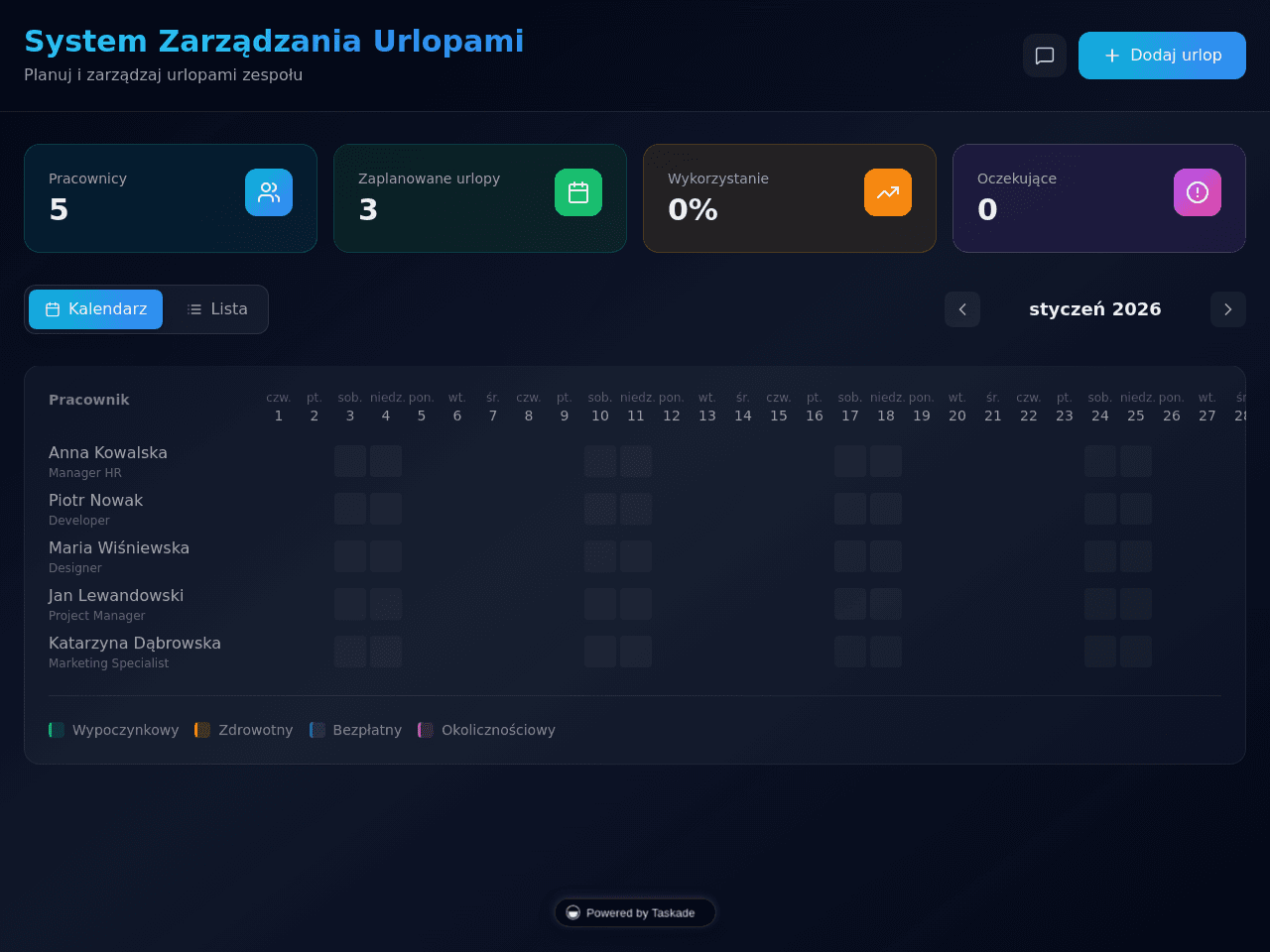This screenshot has height=952, width=1270.
Task: Click the blue employees icon on Pracownicy card
Action: coord(269,192)
